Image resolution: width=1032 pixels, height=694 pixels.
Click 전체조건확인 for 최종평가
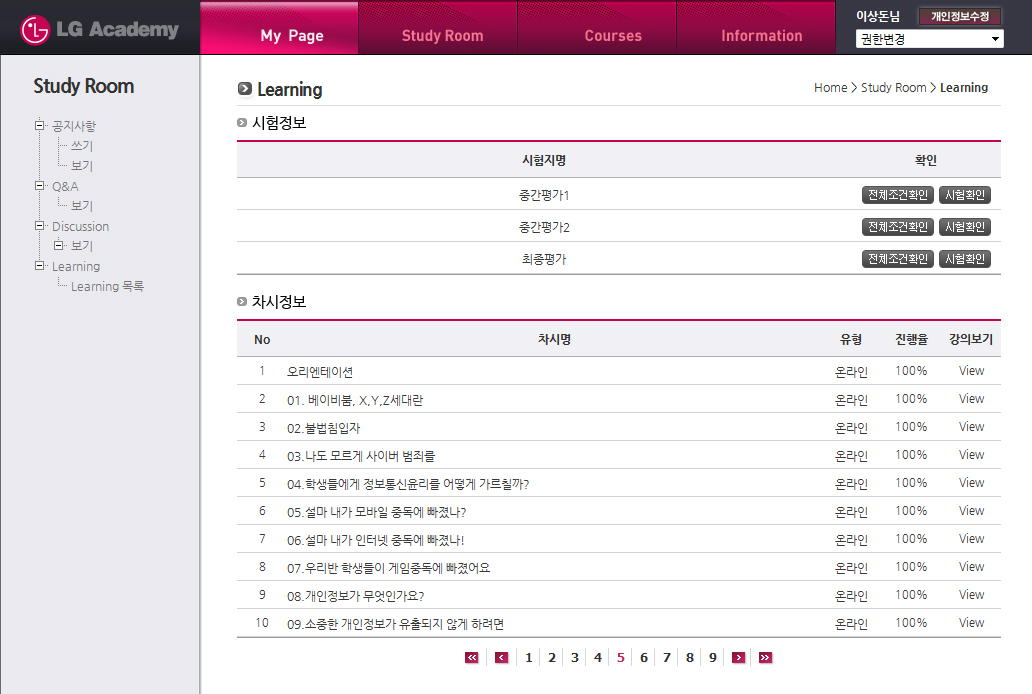[897, 259]
